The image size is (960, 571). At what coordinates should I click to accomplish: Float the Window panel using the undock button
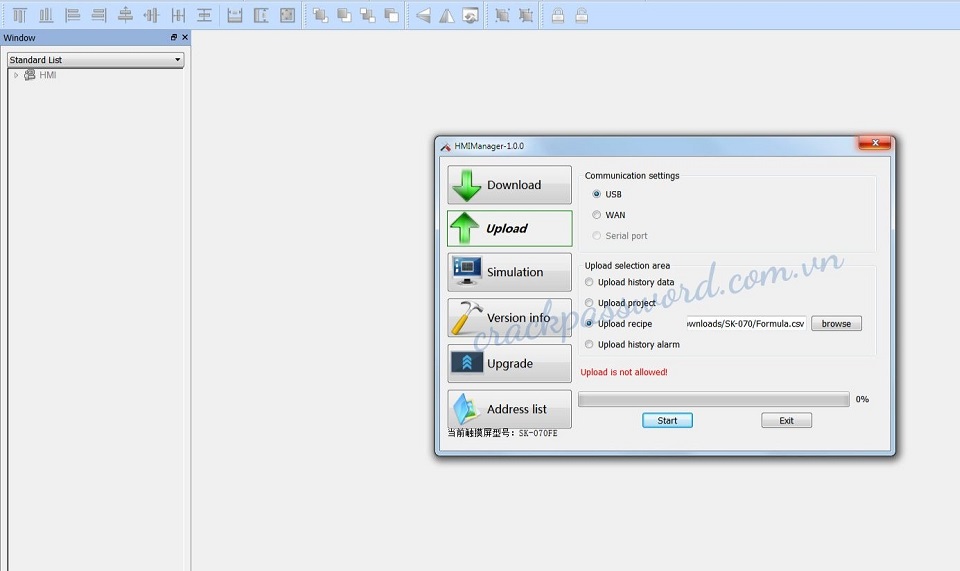pos(174,38)
